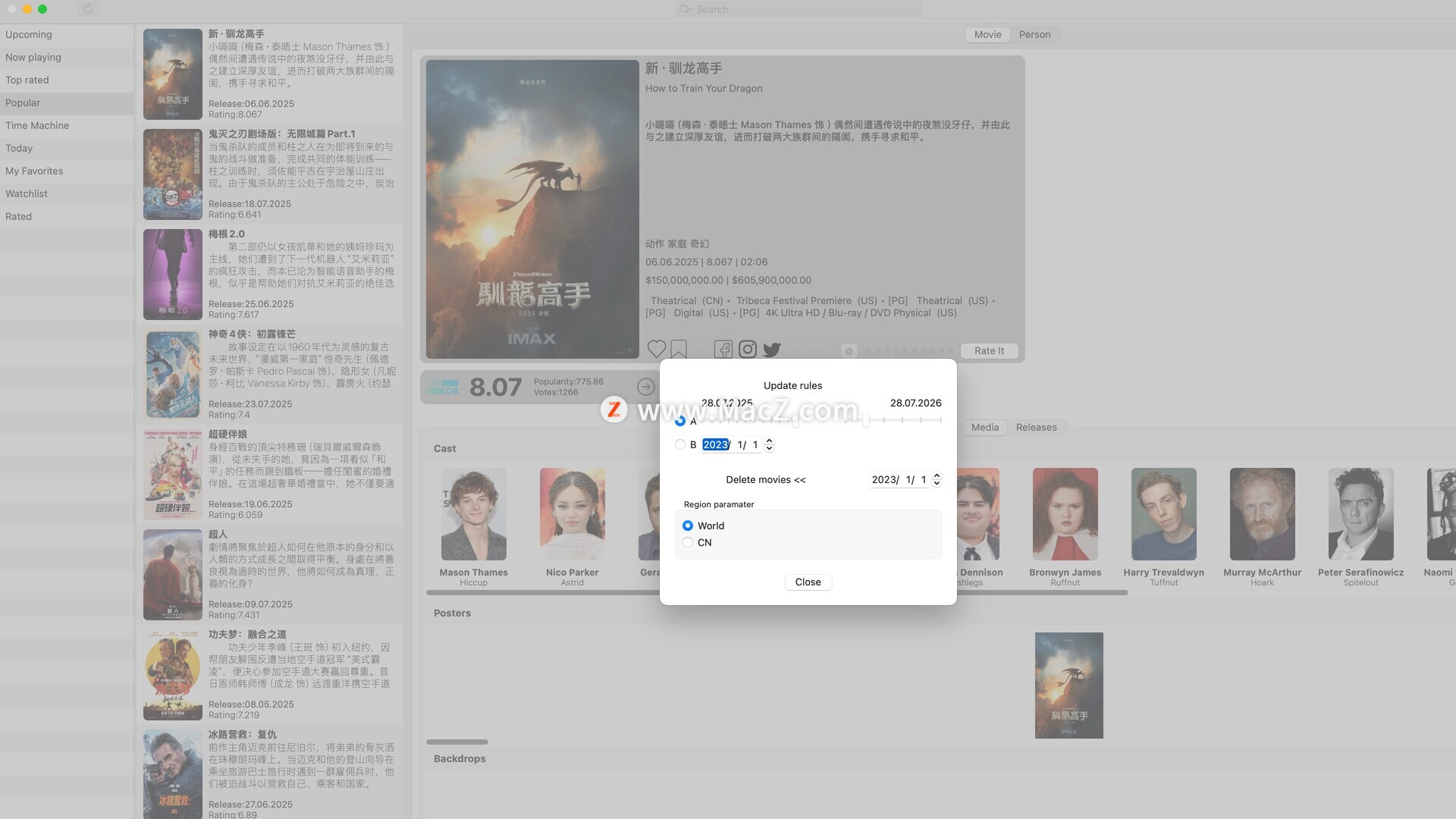
Task: Focus the Search field in the title bar
Action: (x=799, y=9)
